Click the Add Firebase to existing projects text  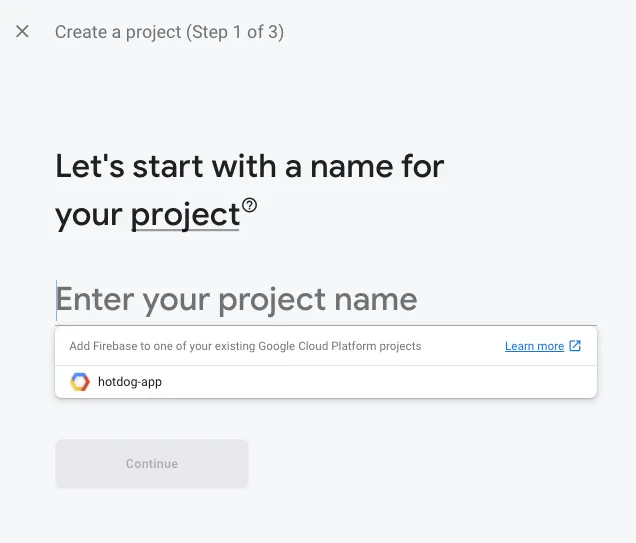coord(245,346)
